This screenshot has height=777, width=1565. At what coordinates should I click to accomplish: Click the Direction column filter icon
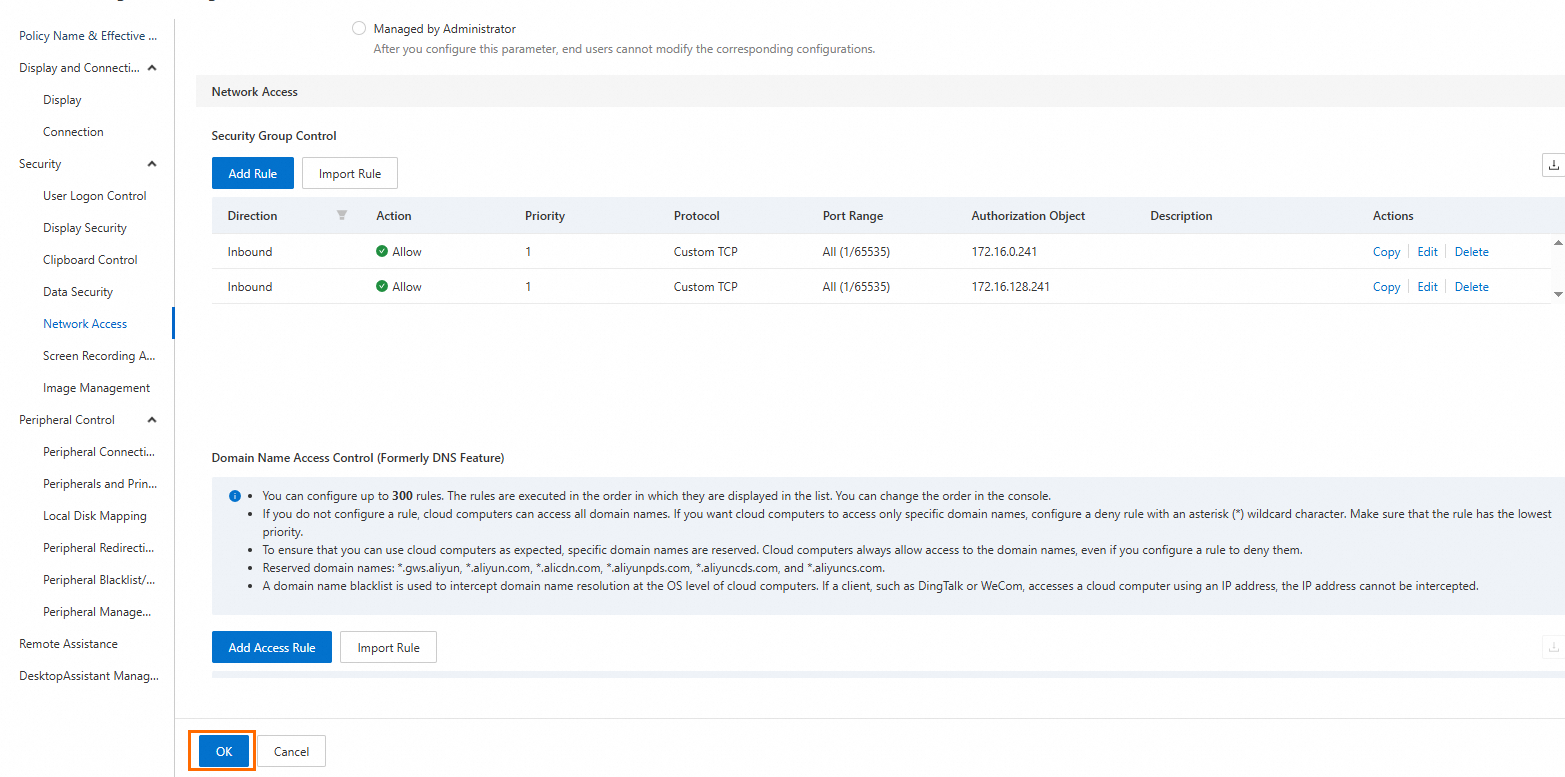342,215
